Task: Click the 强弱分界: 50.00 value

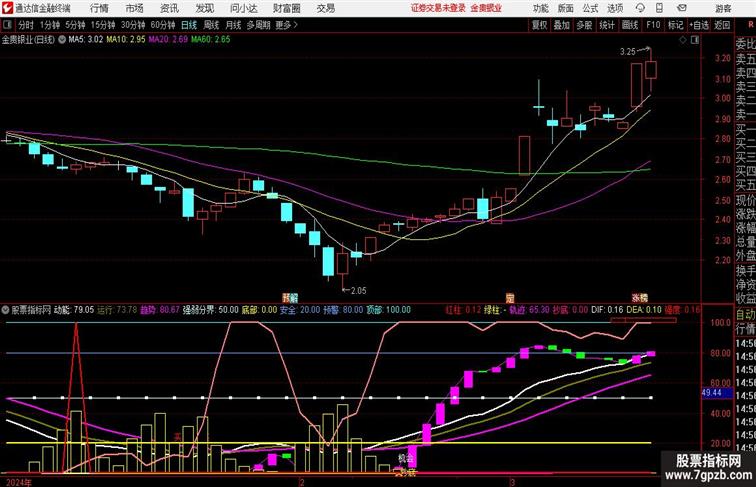Action: tap(210, 310)
